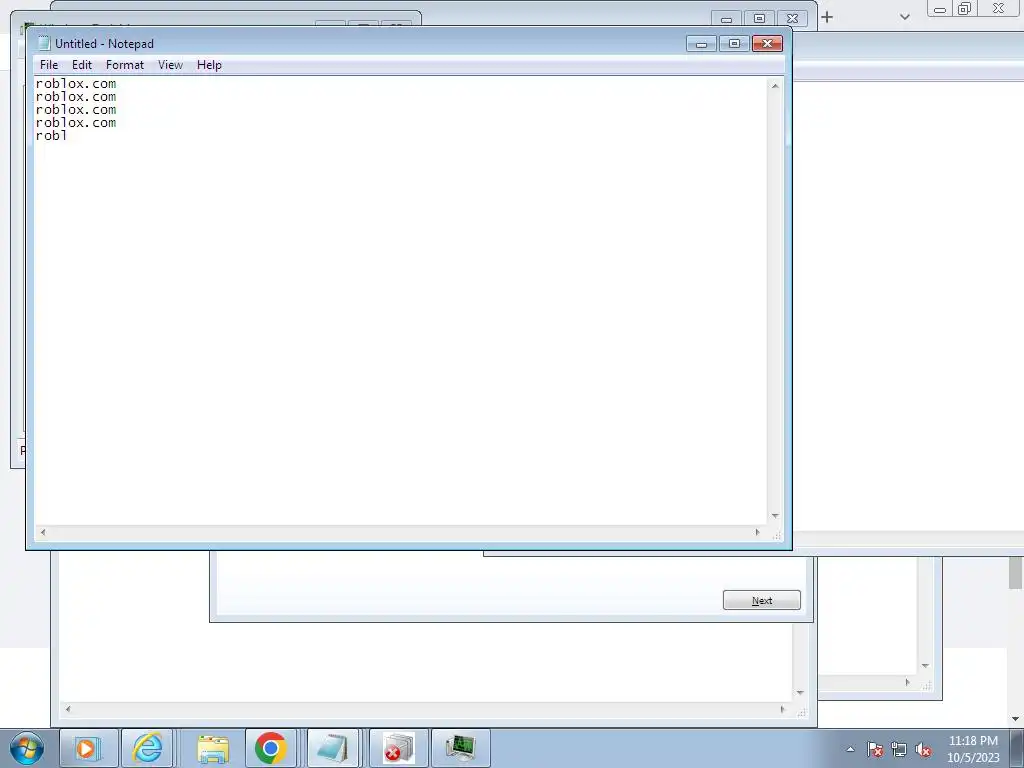Click the Notepad horizontal scrollbar left arrow
The height and width of the screenshot is (768, 1024).
43,532
